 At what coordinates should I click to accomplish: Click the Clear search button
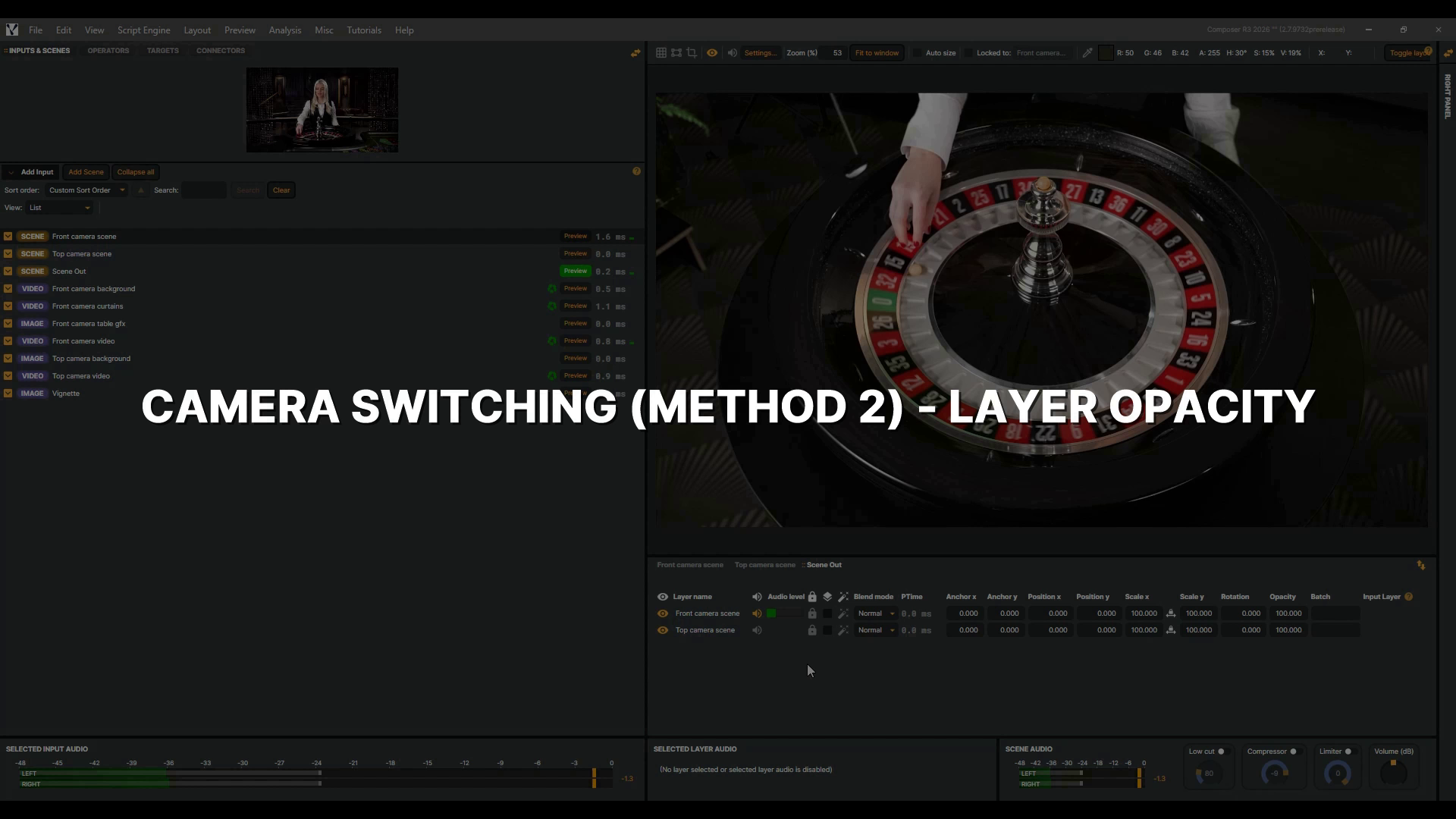(281, 190)
